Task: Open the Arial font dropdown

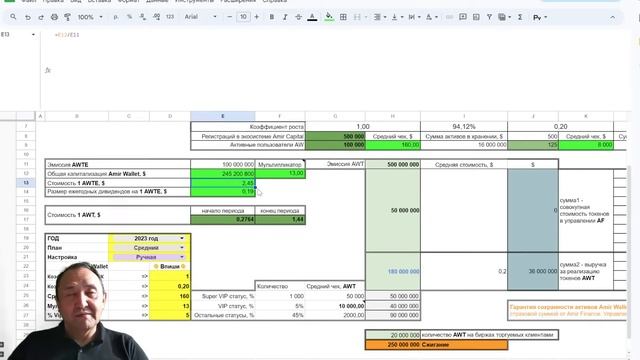Action: click(200, 17)
